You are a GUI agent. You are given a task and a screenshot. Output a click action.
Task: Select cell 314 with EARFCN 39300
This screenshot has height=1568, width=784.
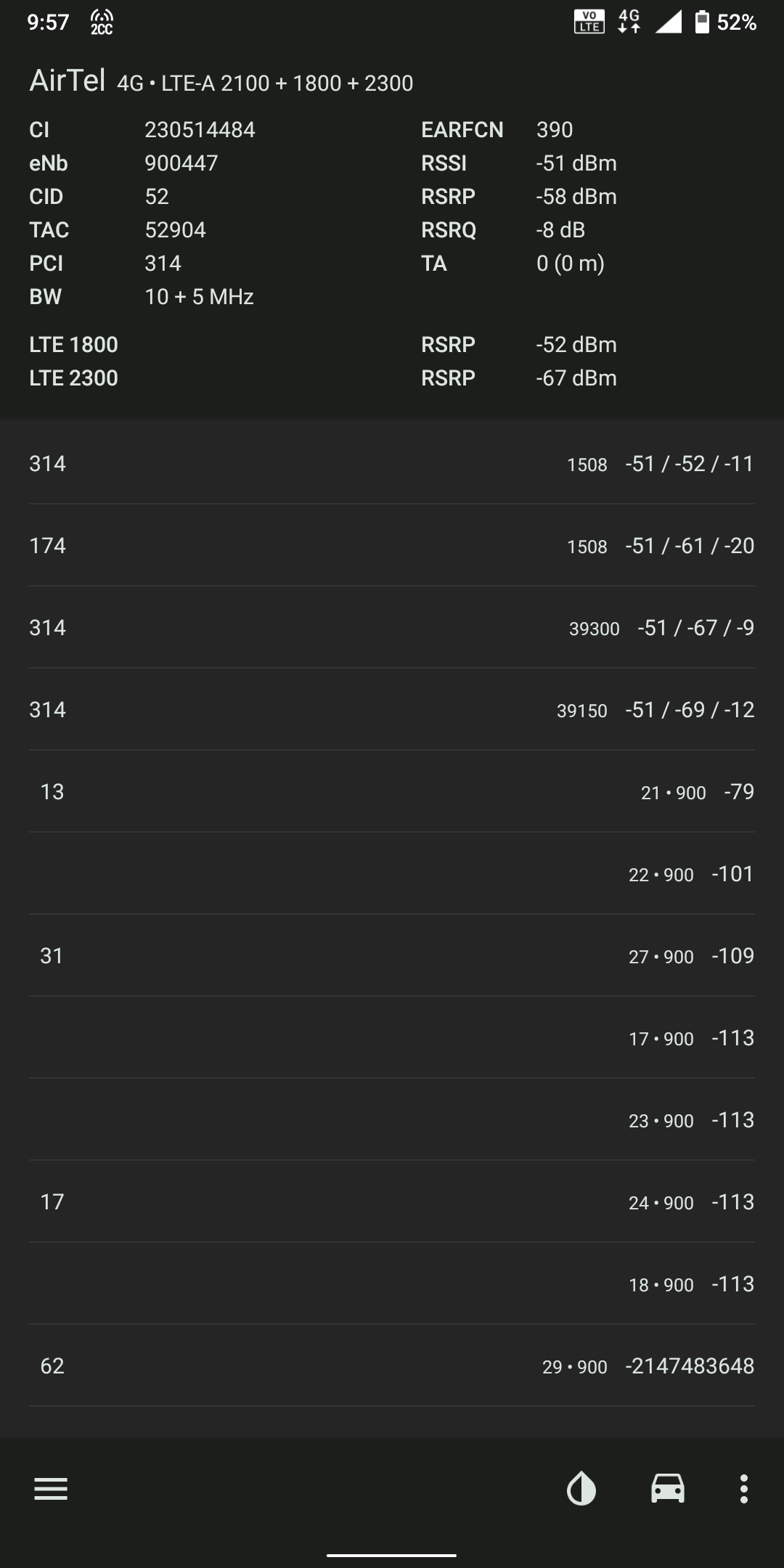[x=392, y=627]
